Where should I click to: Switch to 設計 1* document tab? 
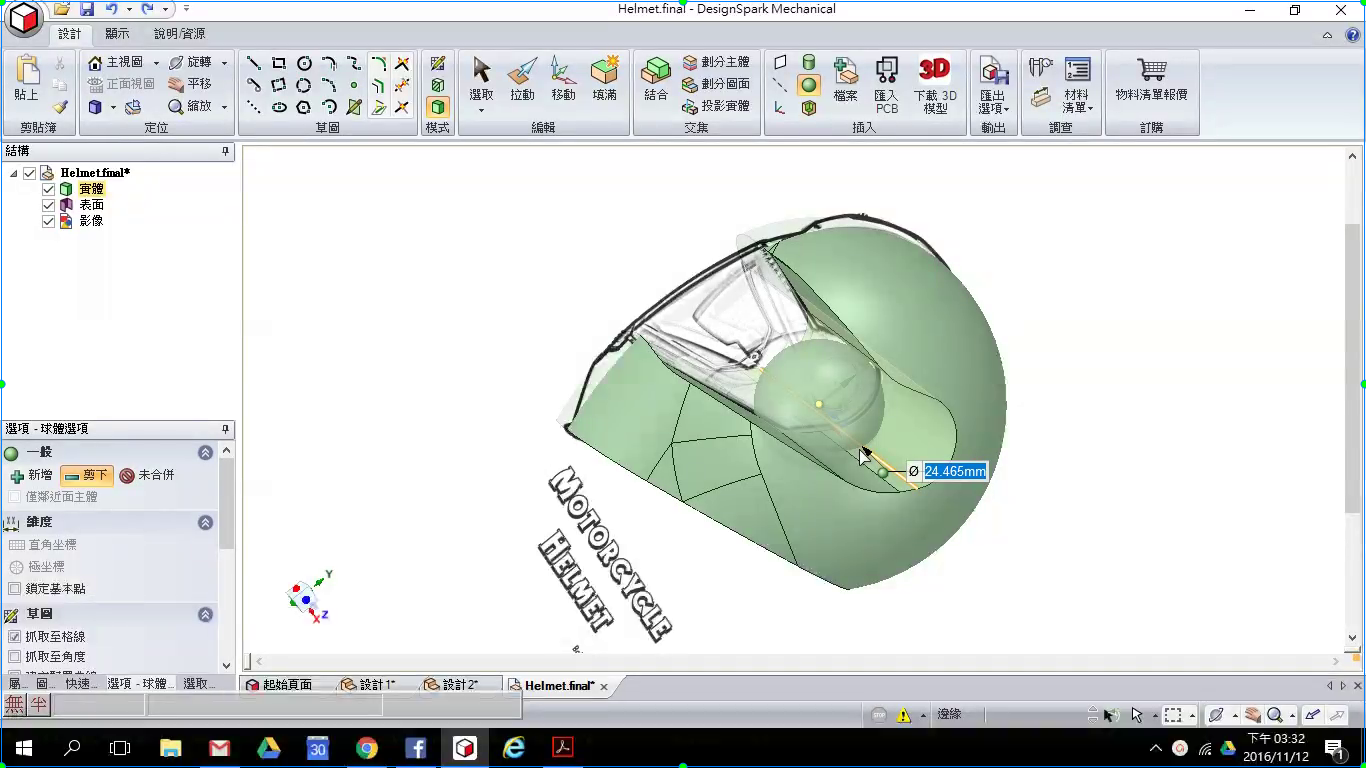(x=368, y=685)
